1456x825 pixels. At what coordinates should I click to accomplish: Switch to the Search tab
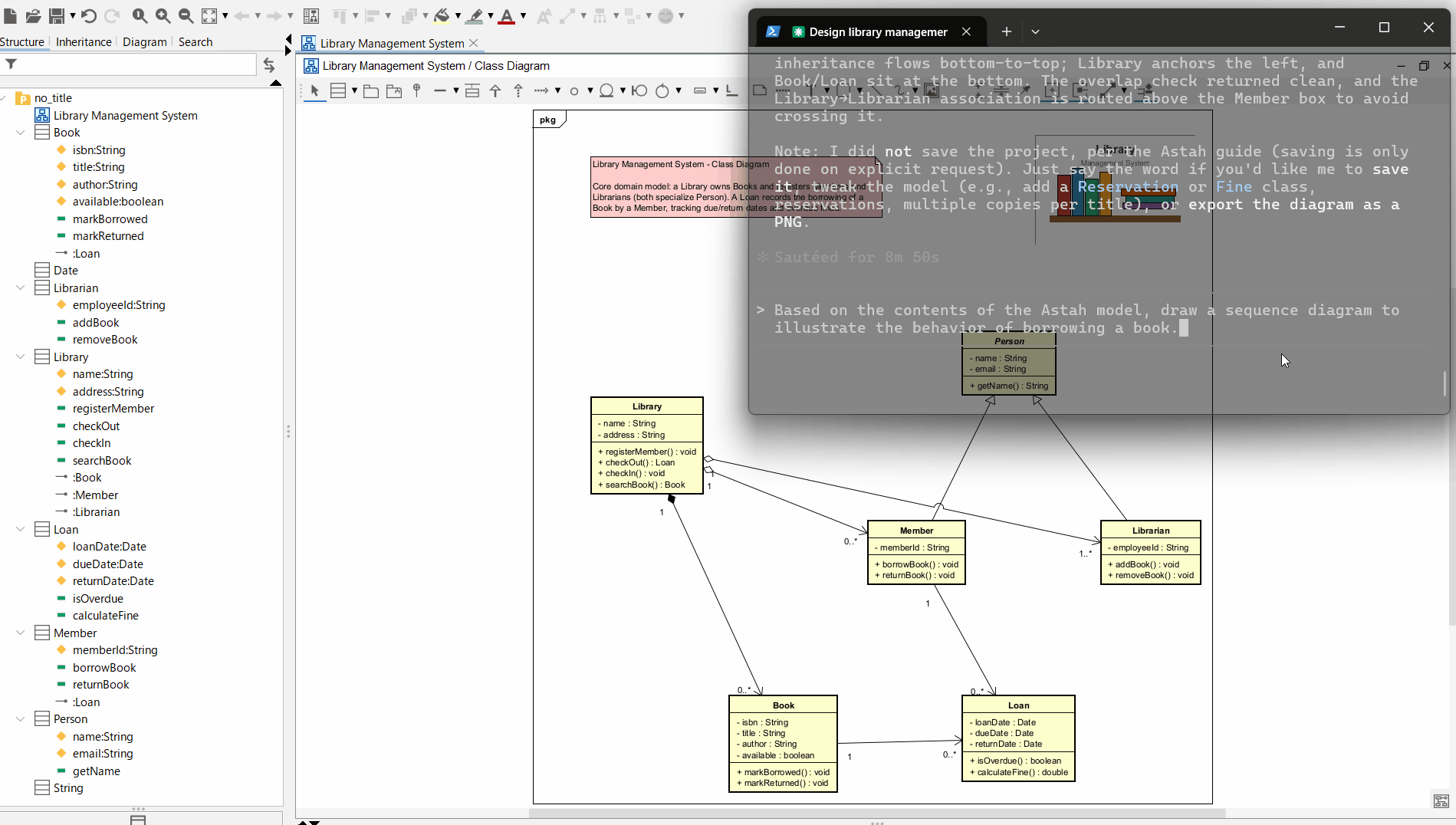[196, 42]
